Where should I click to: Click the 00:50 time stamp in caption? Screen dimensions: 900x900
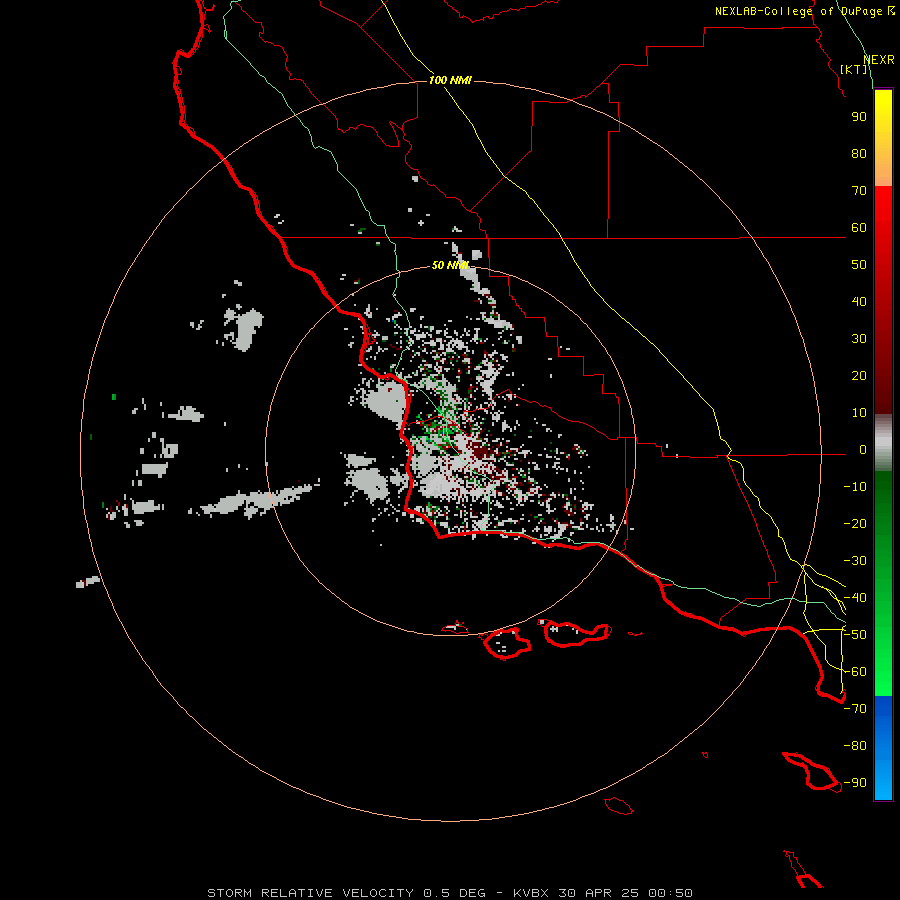coord(670,893)
